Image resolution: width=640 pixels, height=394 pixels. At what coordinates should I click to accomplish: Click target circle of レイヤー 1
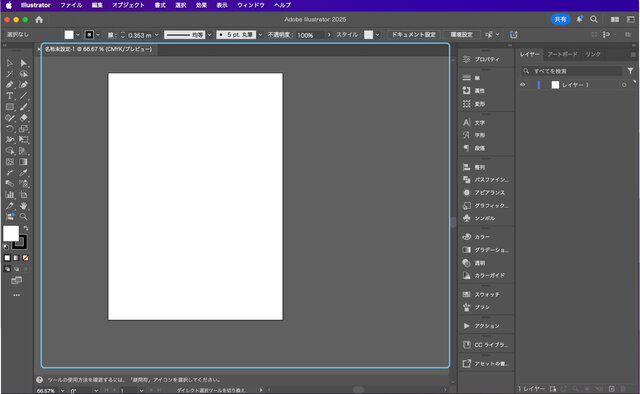coord(624,85)
